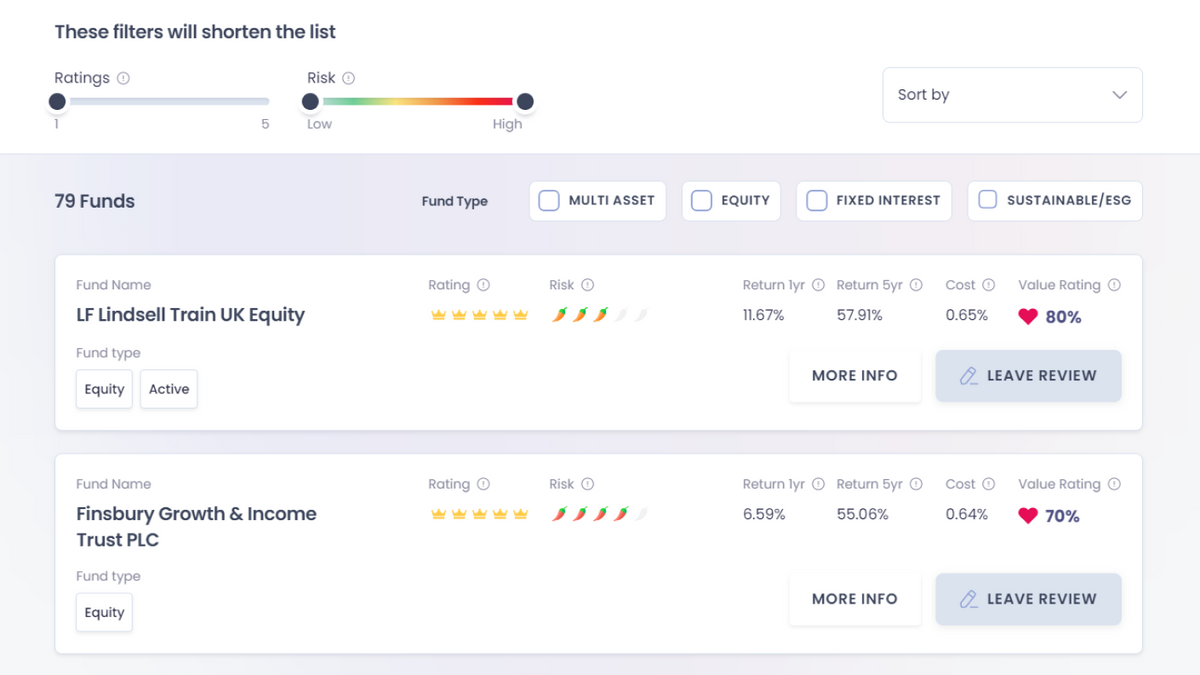Click Value Rating info icon in Finsbury card

(x=1114, y=484)
